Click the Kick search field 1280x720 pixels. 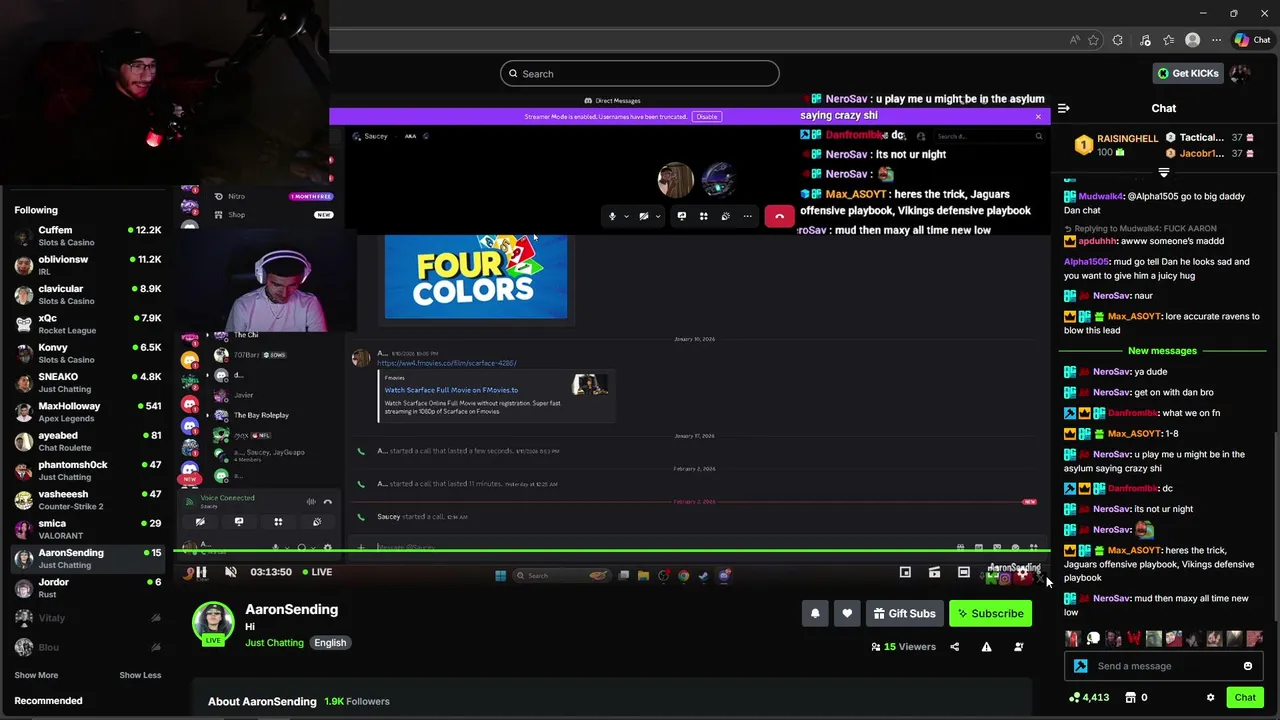(640, 73)
